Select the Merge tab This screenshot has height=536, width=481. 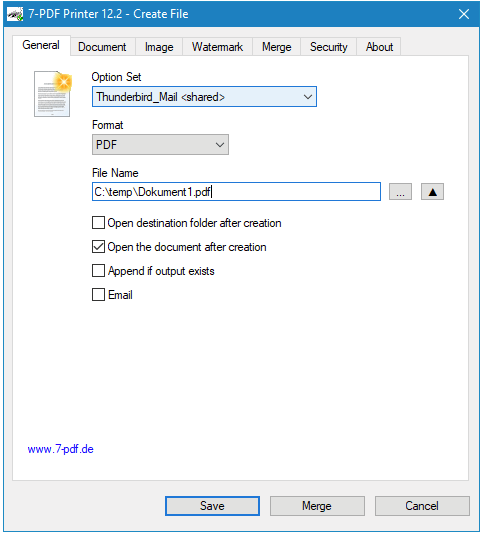(277, 47)
